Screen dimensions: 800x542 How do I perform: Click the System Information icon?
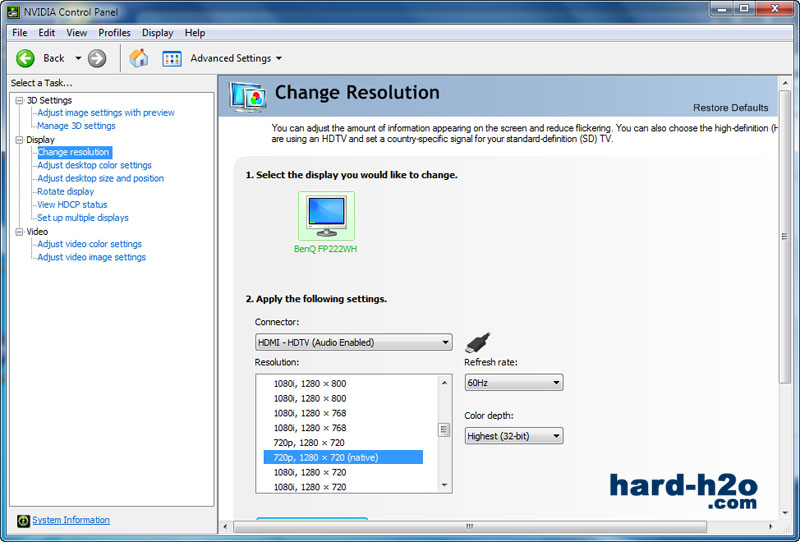click(x=23, y=521)
